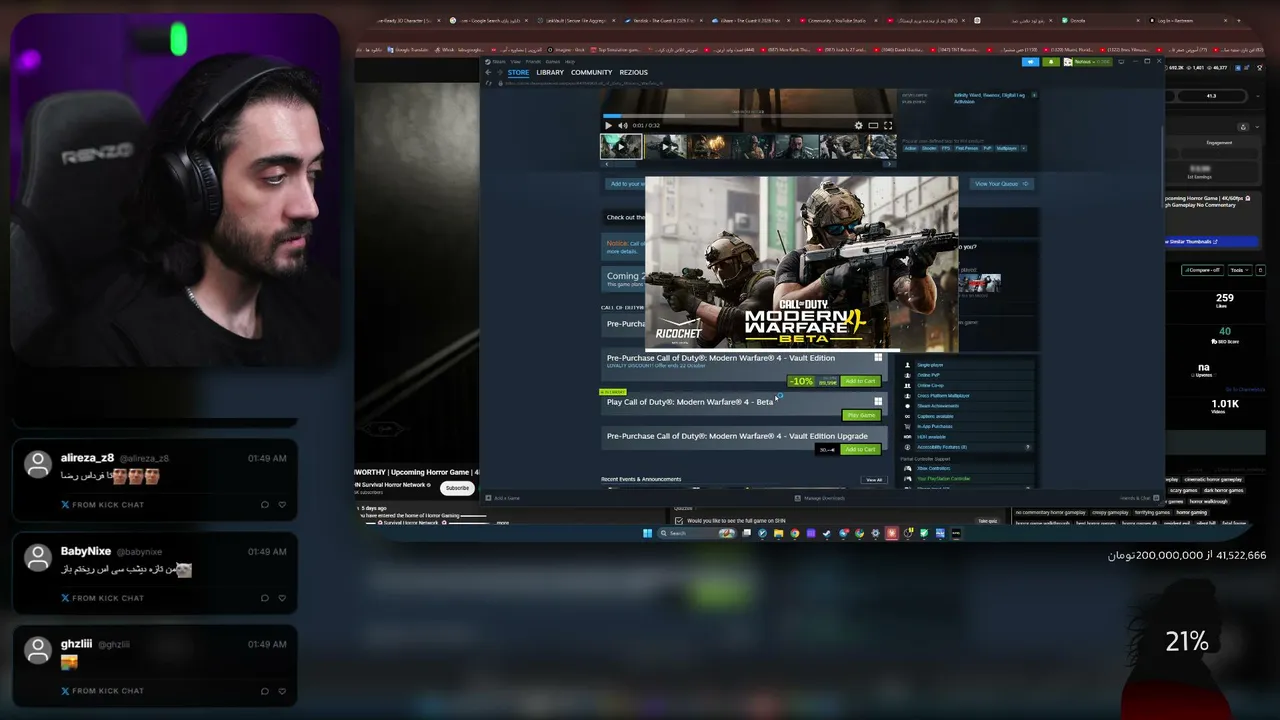Open alireza_z8's profile avatar
The width and height of the screenshot is (1280, 720).
[38, 464]
